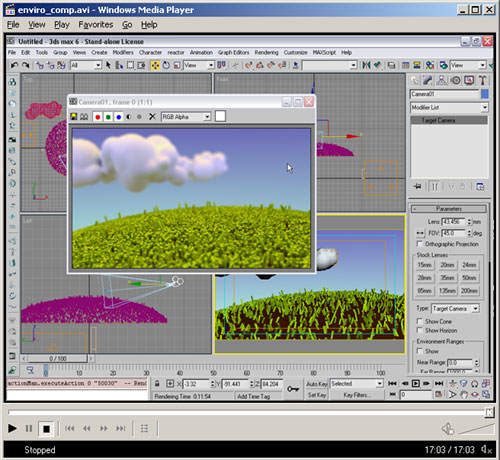
Task: Toggle the Auto Key button
Action: [317, 384]
